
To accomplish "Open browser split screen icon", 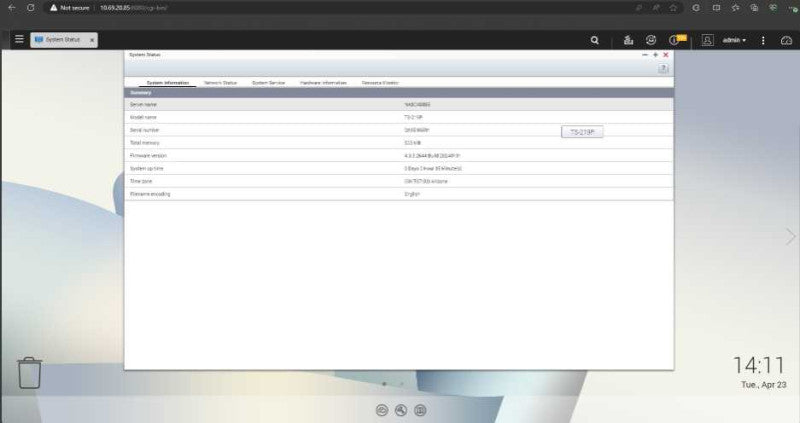I will click(x=716, y=8).
